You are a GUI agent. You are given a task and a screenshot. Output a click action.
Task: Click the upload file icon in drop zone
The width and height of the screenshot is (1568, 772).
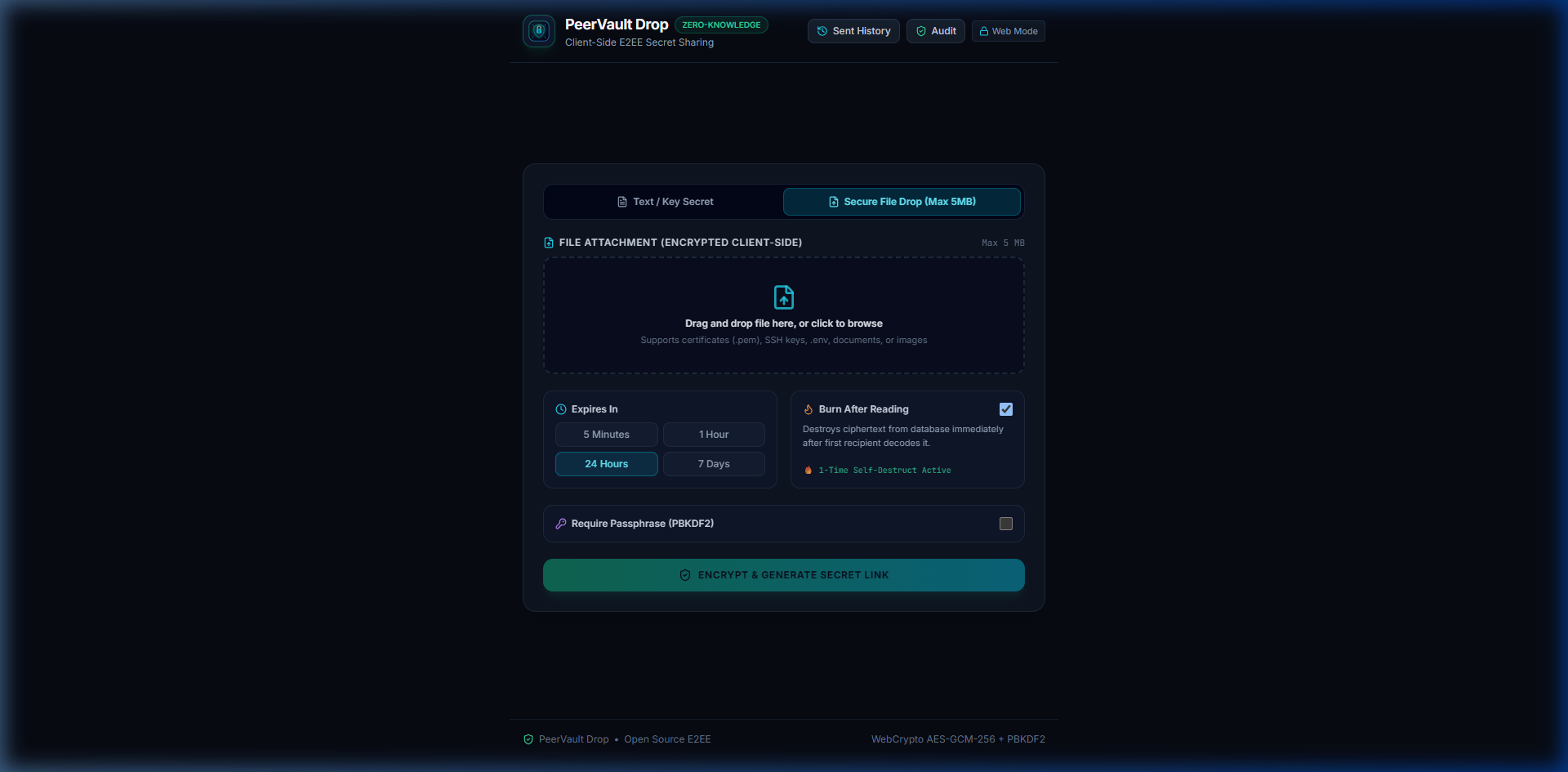click(784, 297)
